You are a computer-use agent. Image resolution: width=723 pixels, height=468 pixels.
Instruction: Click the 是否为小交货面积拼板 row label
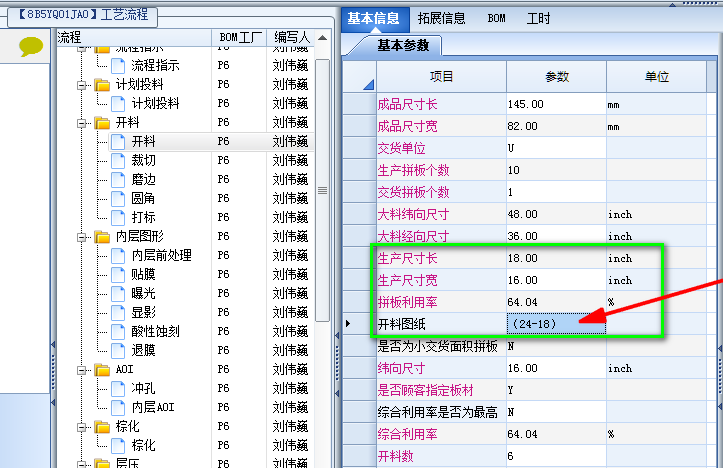click(438, 346)
